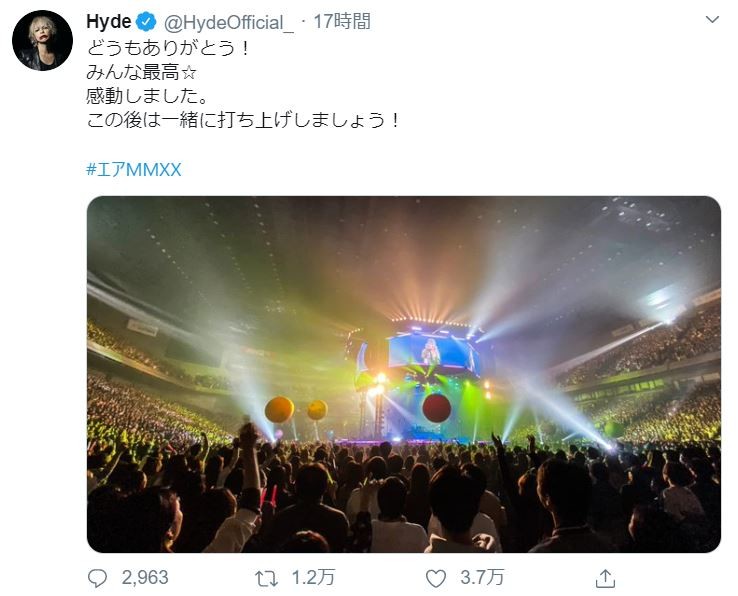Click the text 感動しました。
The image size is (738, 596).
point(137,96)
